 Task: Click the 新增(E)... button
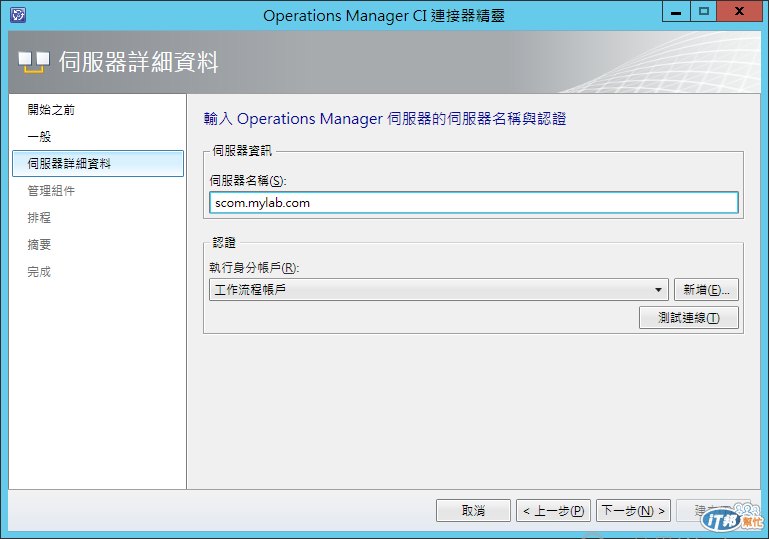click(x=706, y=290)
